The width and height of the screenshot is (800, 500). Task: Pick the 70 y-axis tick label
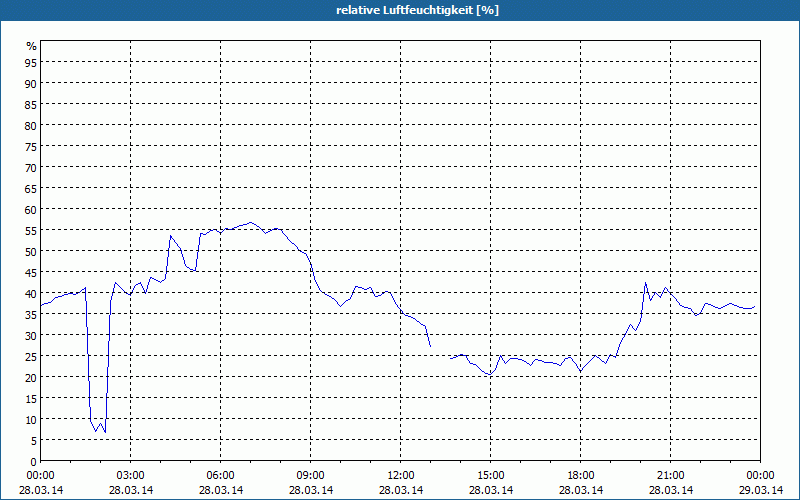(x=31, y=167)
